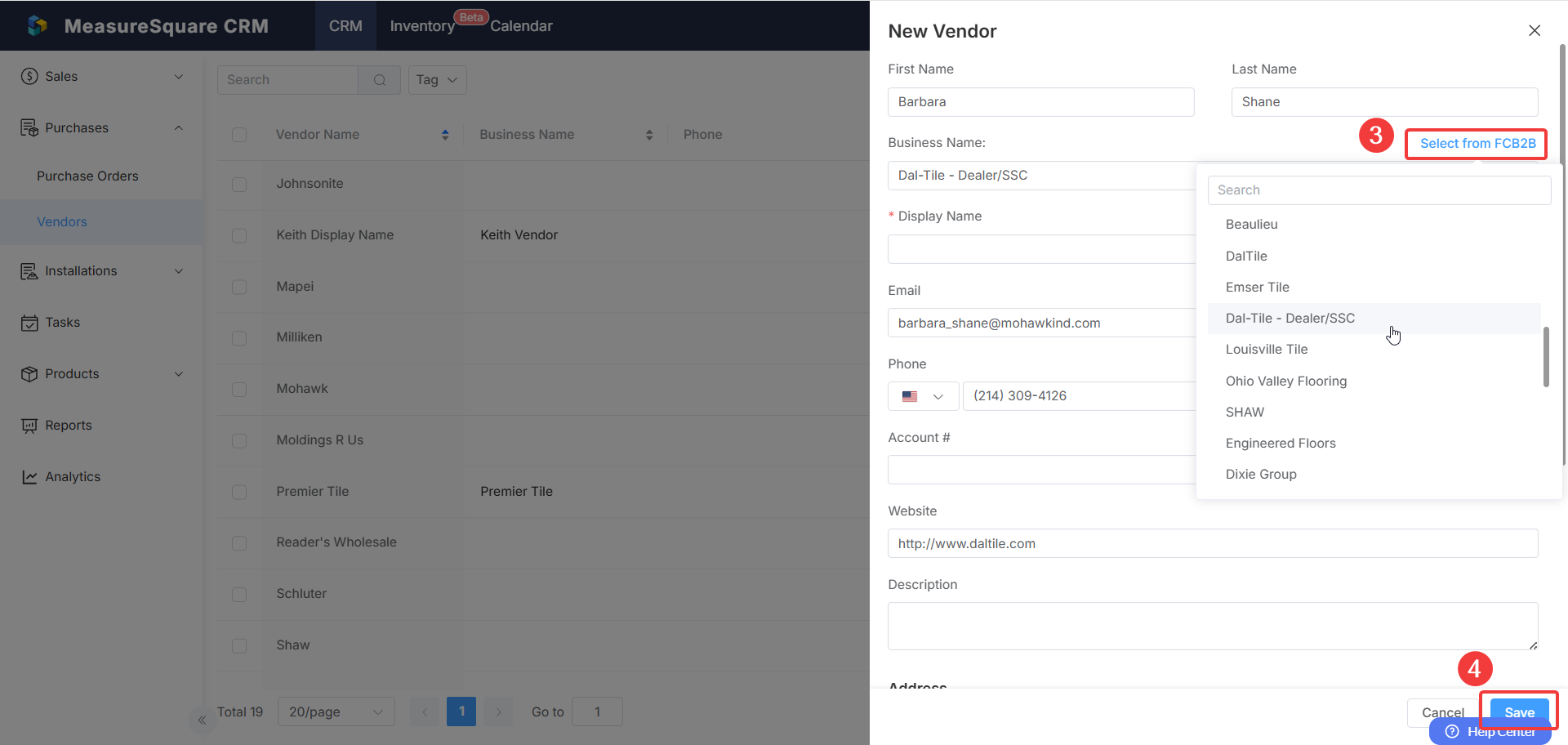Check the Mapei row checkbox

coord(239,287)
